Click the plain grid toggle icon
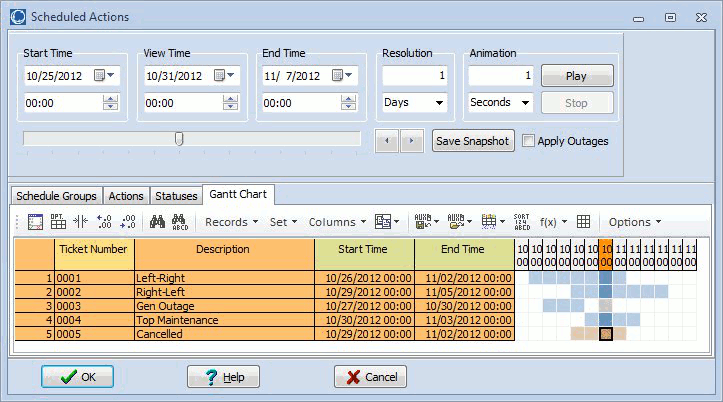This screenshot has width=723, height=402. point(583,222)
